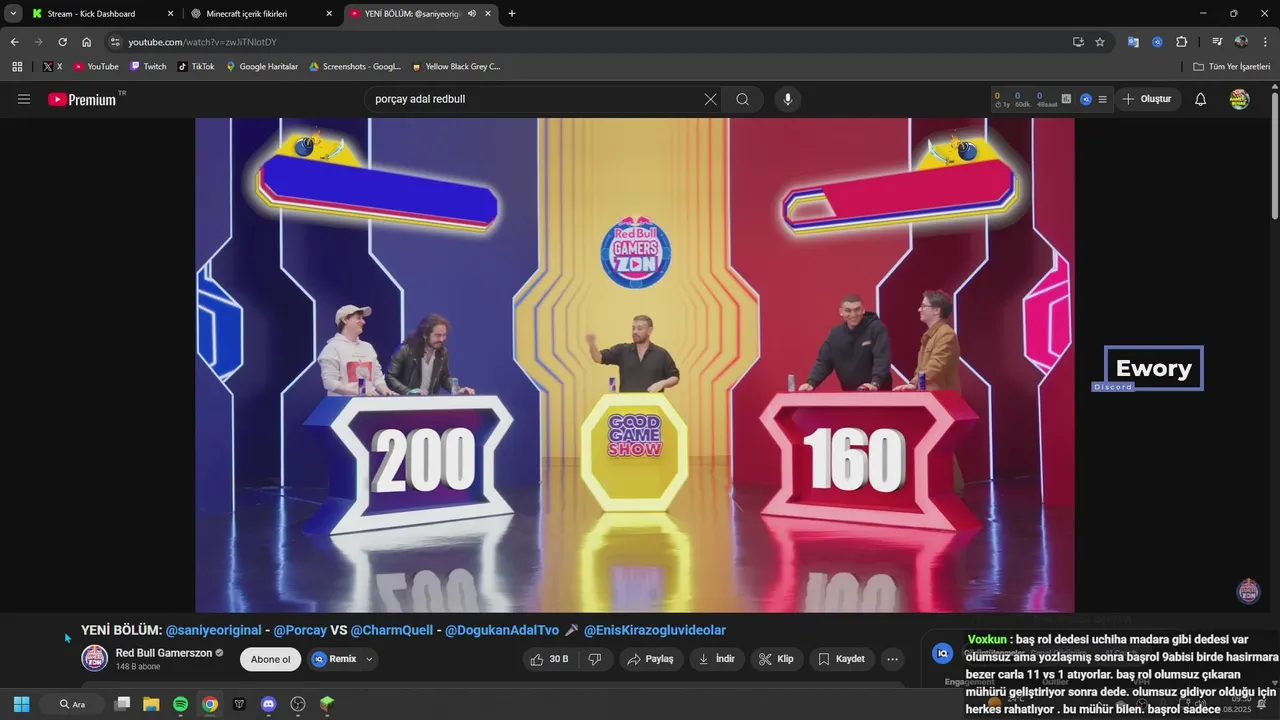This screenshot has height=720, width=1280.
Task: Open Chrome media controls icon
Action: (x=1217, y=42)
